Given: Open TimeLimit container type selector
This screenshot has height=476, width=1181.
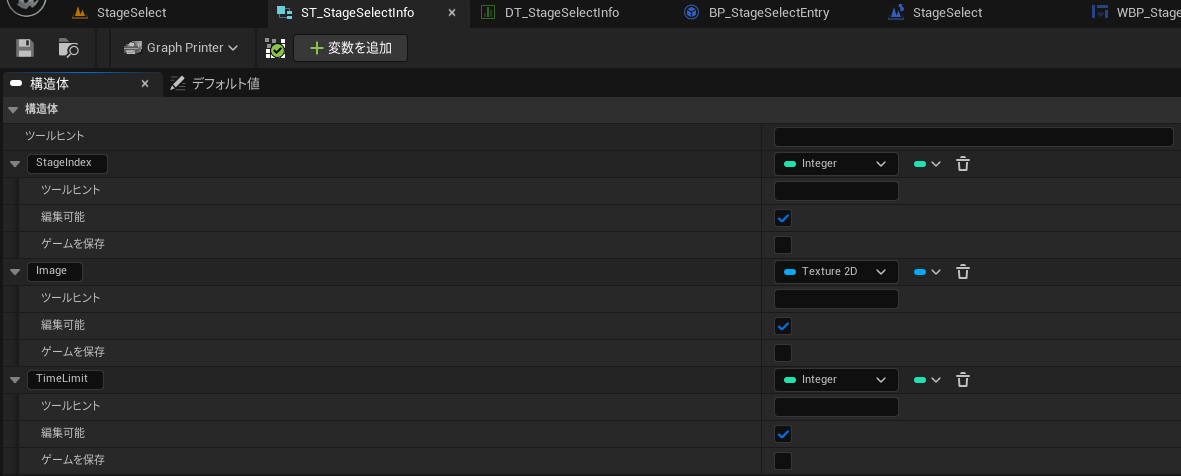Looking at the screenshot, I should pos(927,380).
